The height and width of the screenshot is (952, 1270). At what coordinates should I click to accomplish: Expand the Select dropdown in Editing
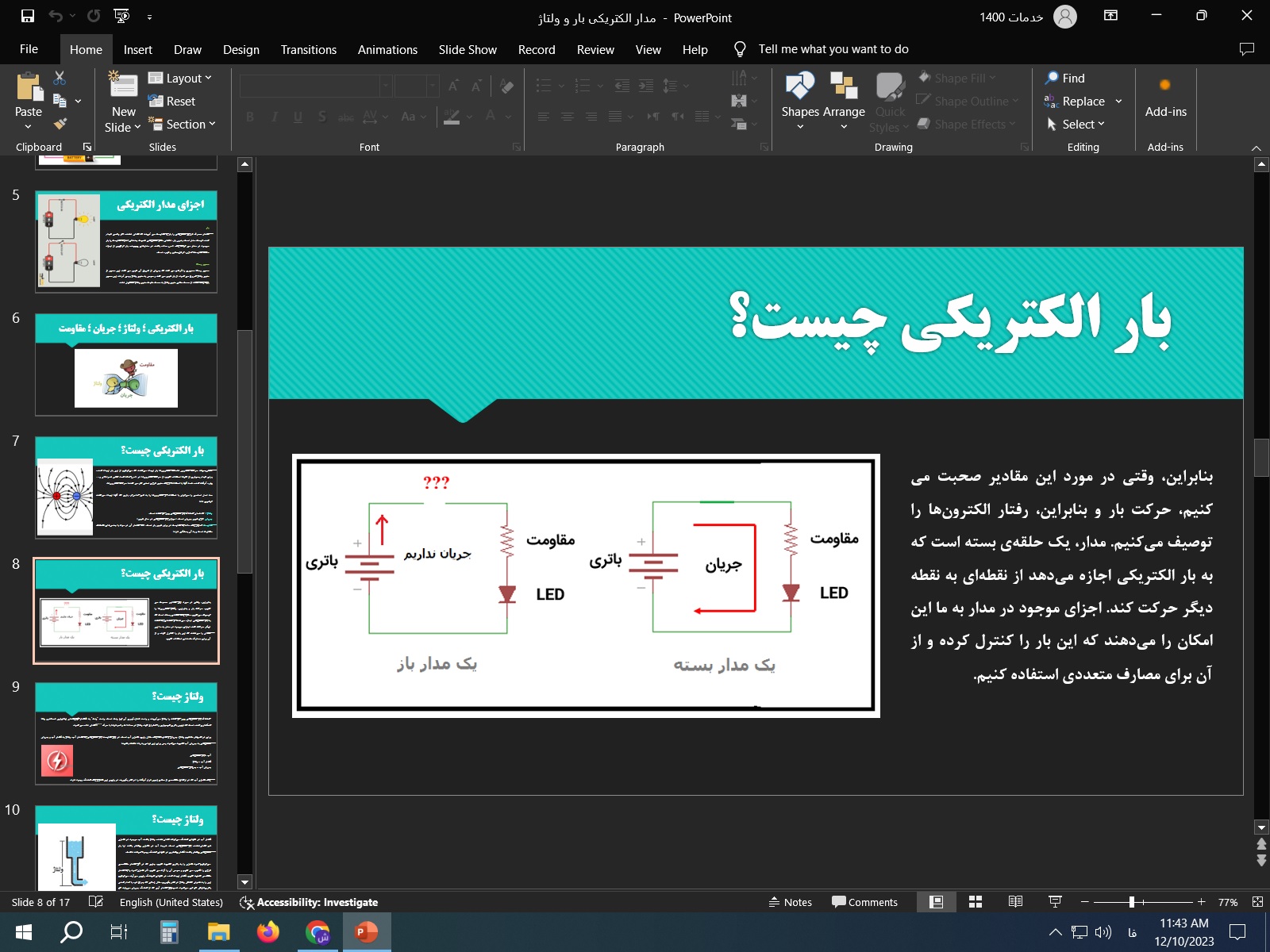1076,124
